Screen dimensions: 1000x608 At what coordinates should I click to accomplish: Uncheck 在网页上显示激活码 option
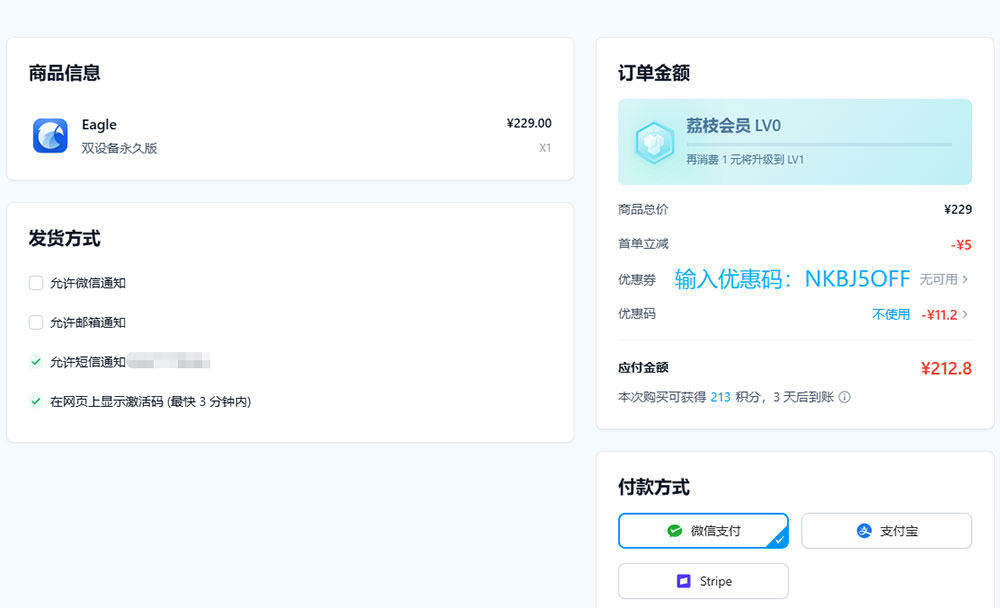click(x=36, y=401)
